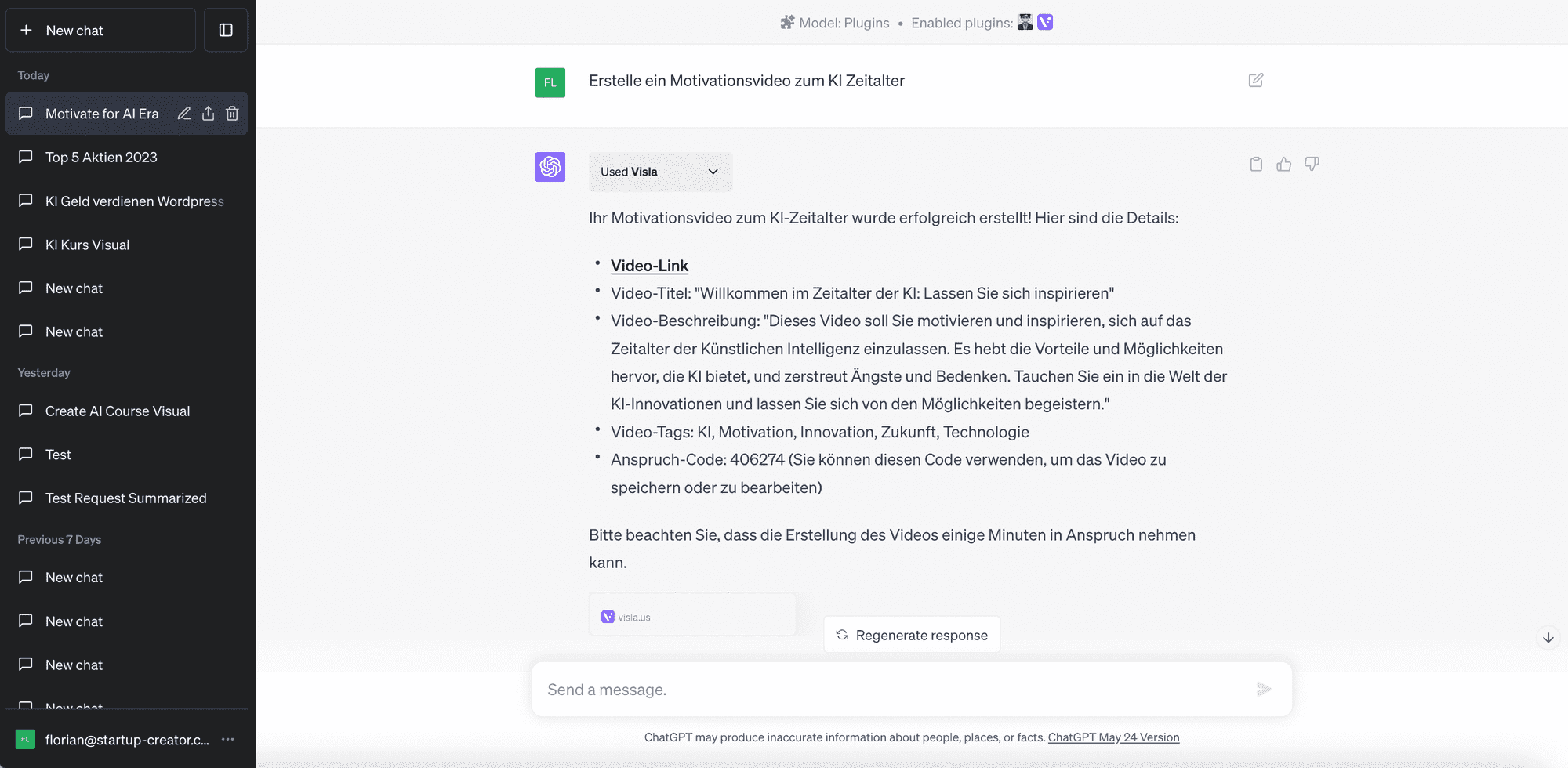This screenshot has width=1568, height=768.
Task: Open the Test Request Summarized chat
Action: (x=126, y=498)
